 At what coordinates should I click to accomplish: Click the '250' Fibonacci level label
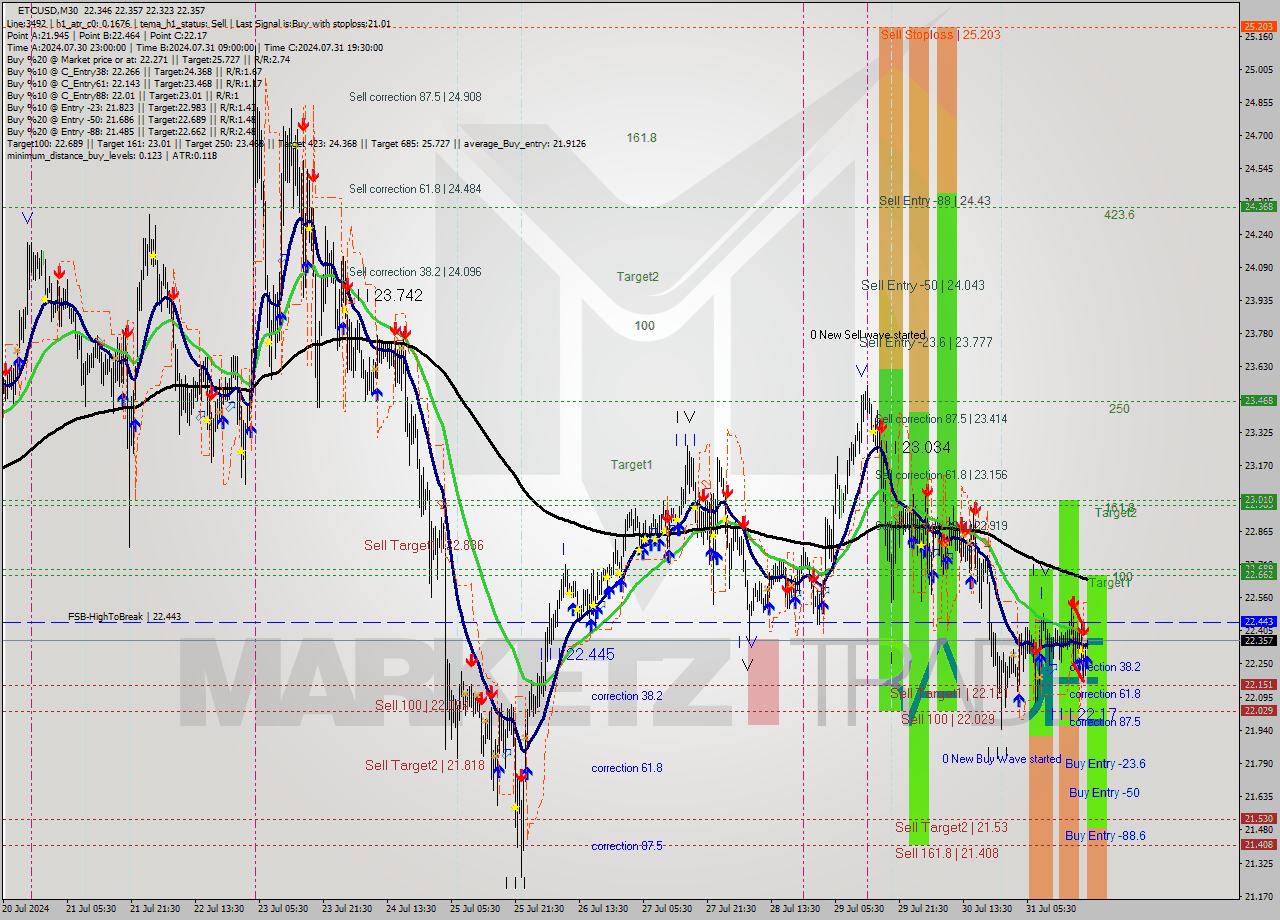[x=1119, y=409]
